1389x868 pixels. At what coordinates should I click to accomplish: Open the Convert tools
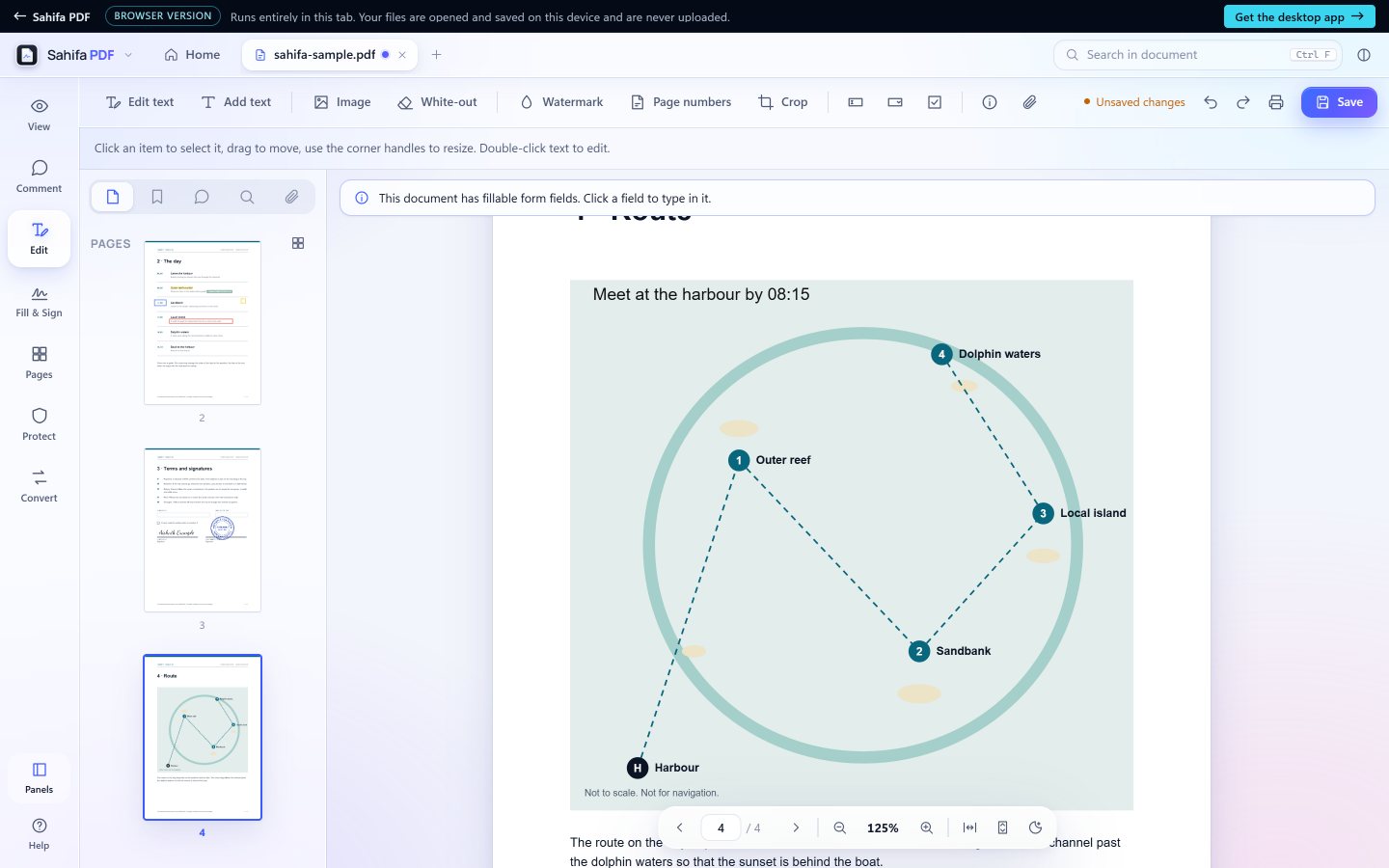tap(39, 486)
